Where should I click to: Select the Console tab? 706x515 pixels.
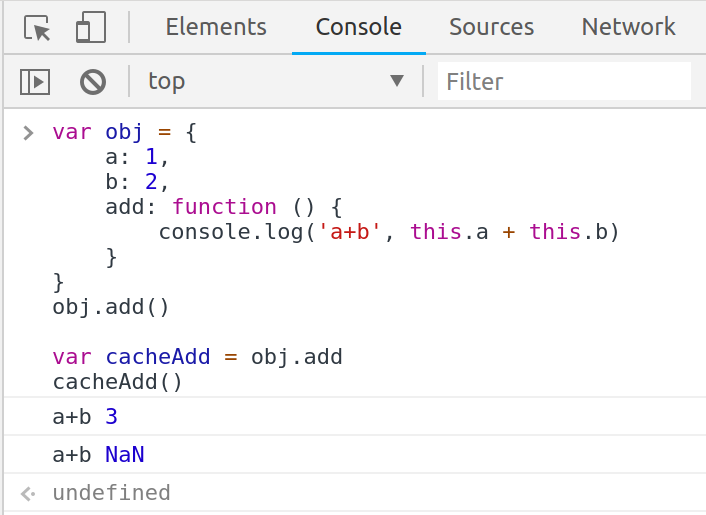[x=358, y=28]
